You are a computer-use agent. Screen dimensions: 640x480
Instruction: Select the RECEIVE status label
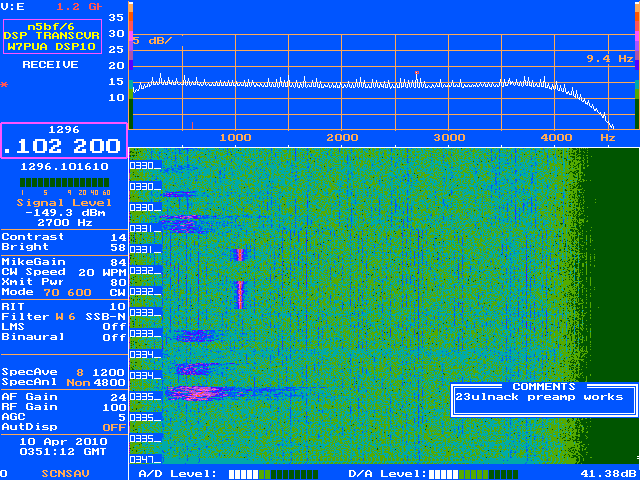click(x=50, y=64)
